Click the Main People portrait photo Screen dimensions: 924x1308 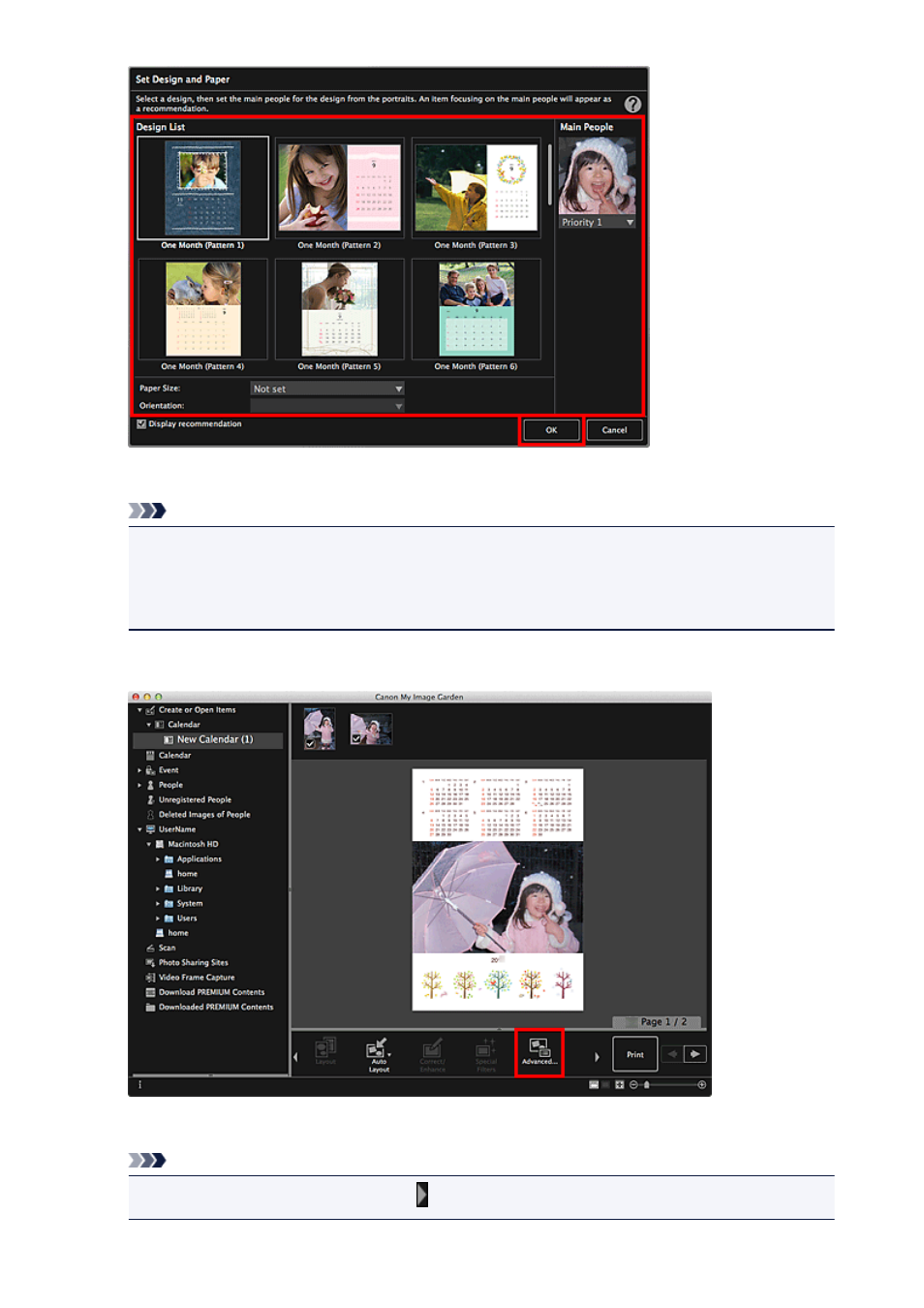coord(598,175)
